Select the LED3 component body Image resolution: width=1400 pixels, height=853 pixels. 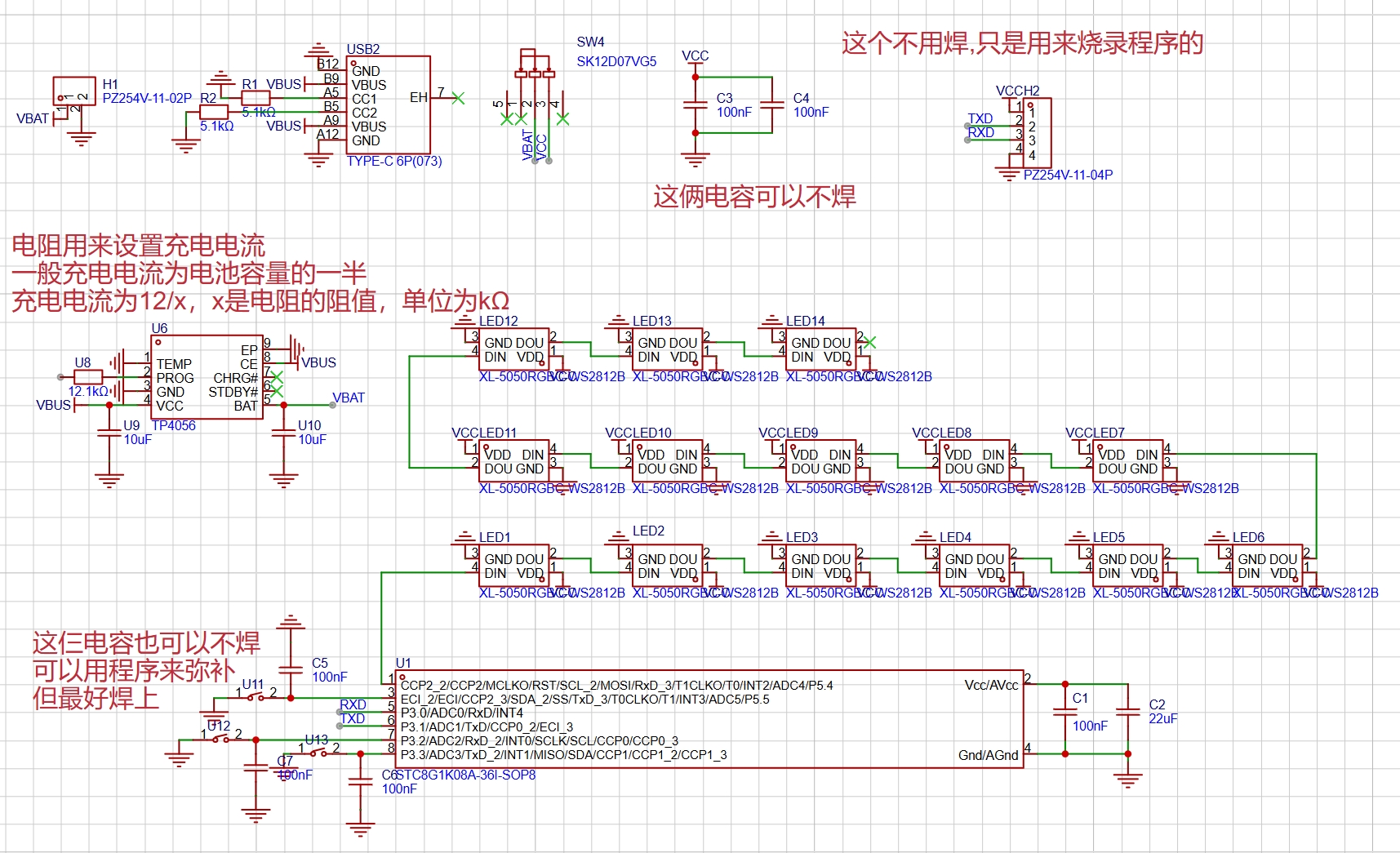point(820,566)
